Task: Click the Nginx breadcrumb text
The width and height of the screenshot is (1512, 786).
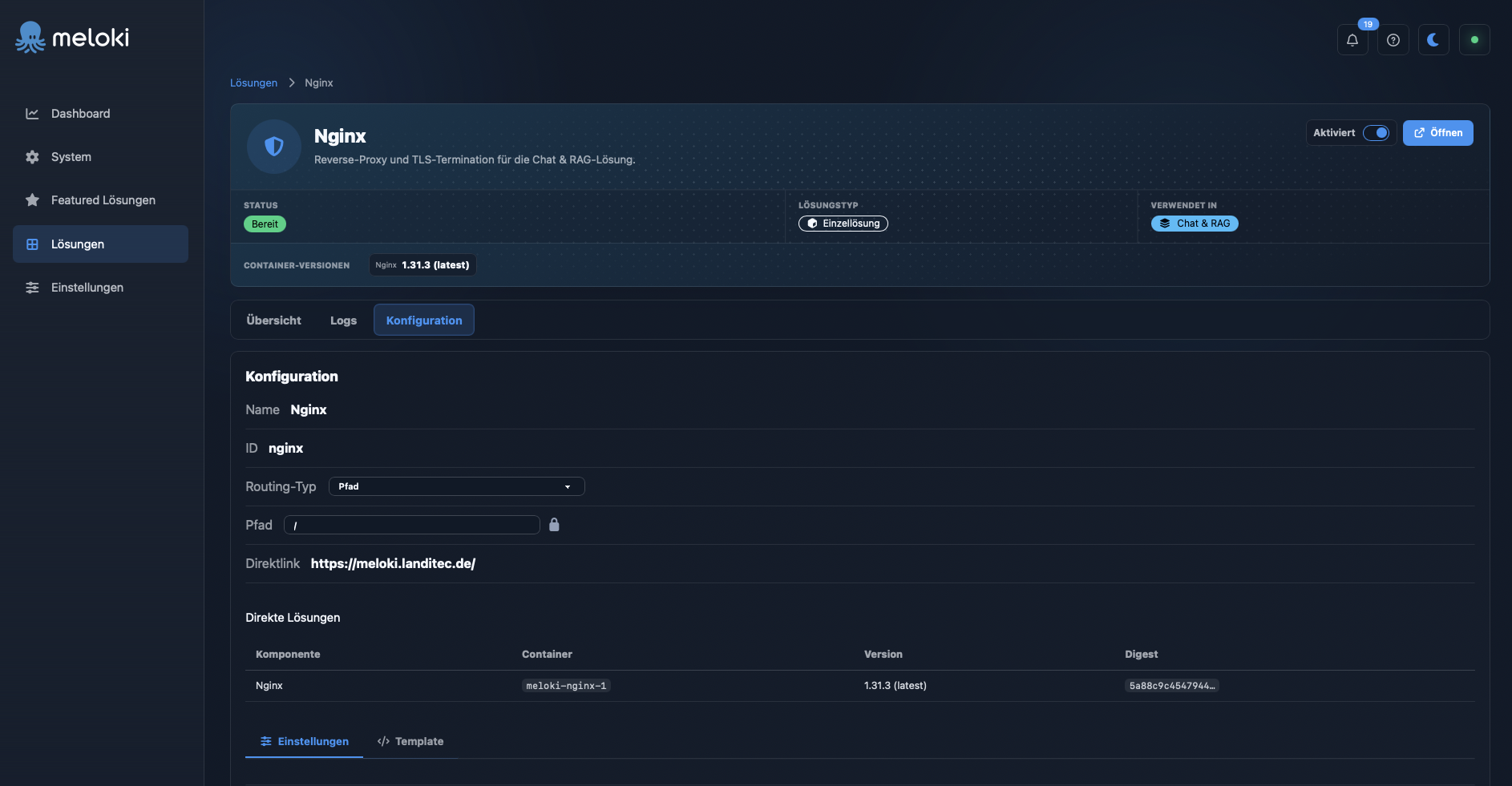Action: tap(319, 83)
